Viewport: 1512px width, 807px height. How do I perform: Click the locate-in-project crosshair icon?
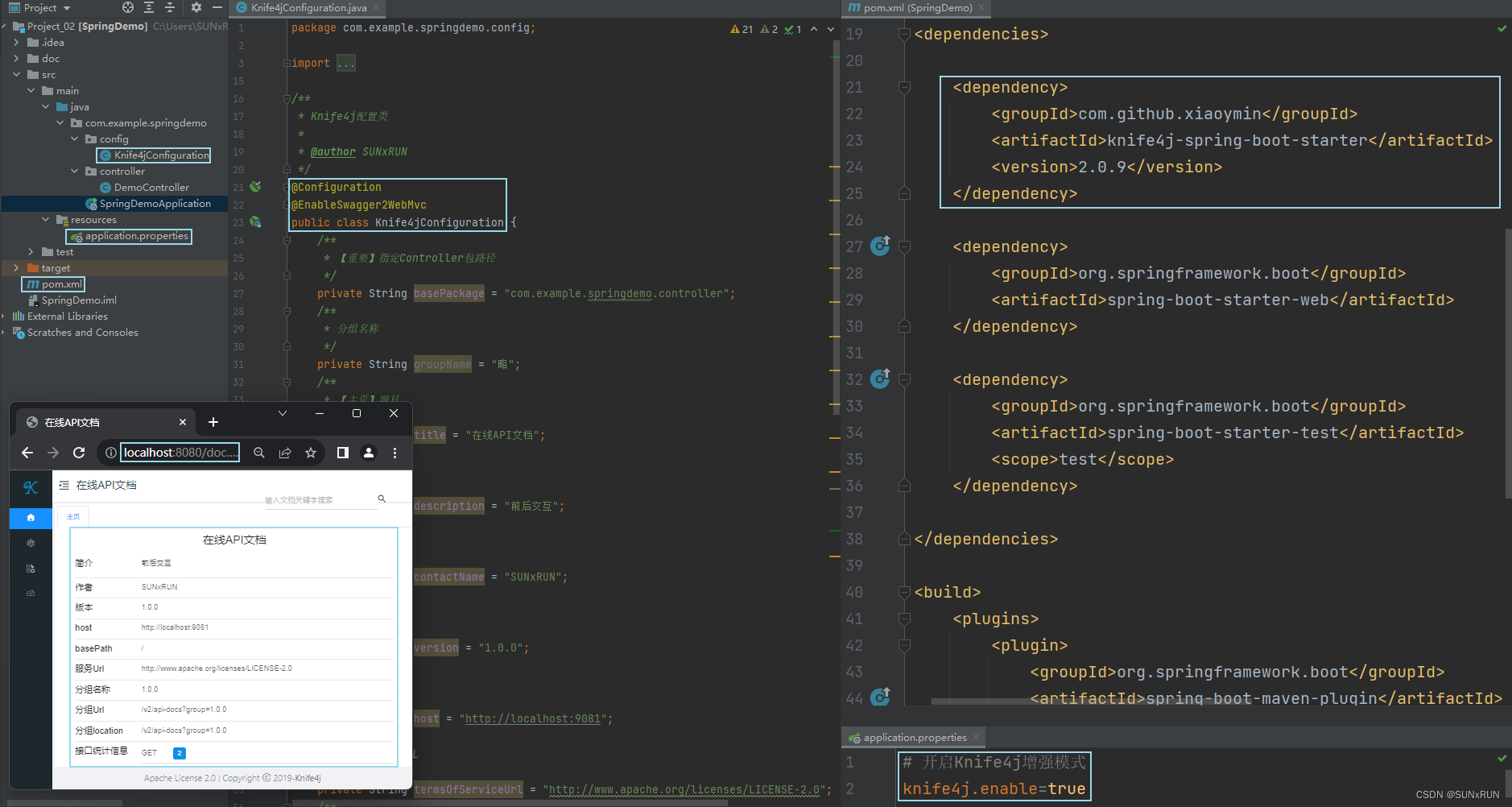[128, 7]
